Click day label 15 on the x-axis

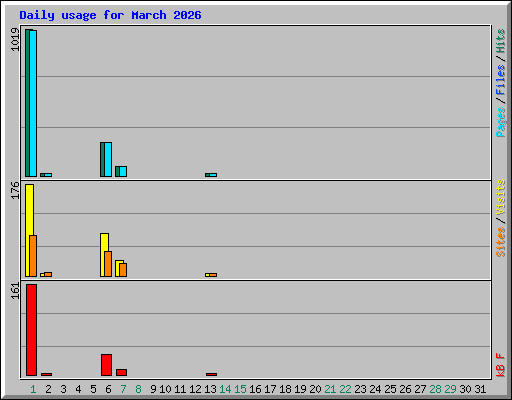click(240, 389)
